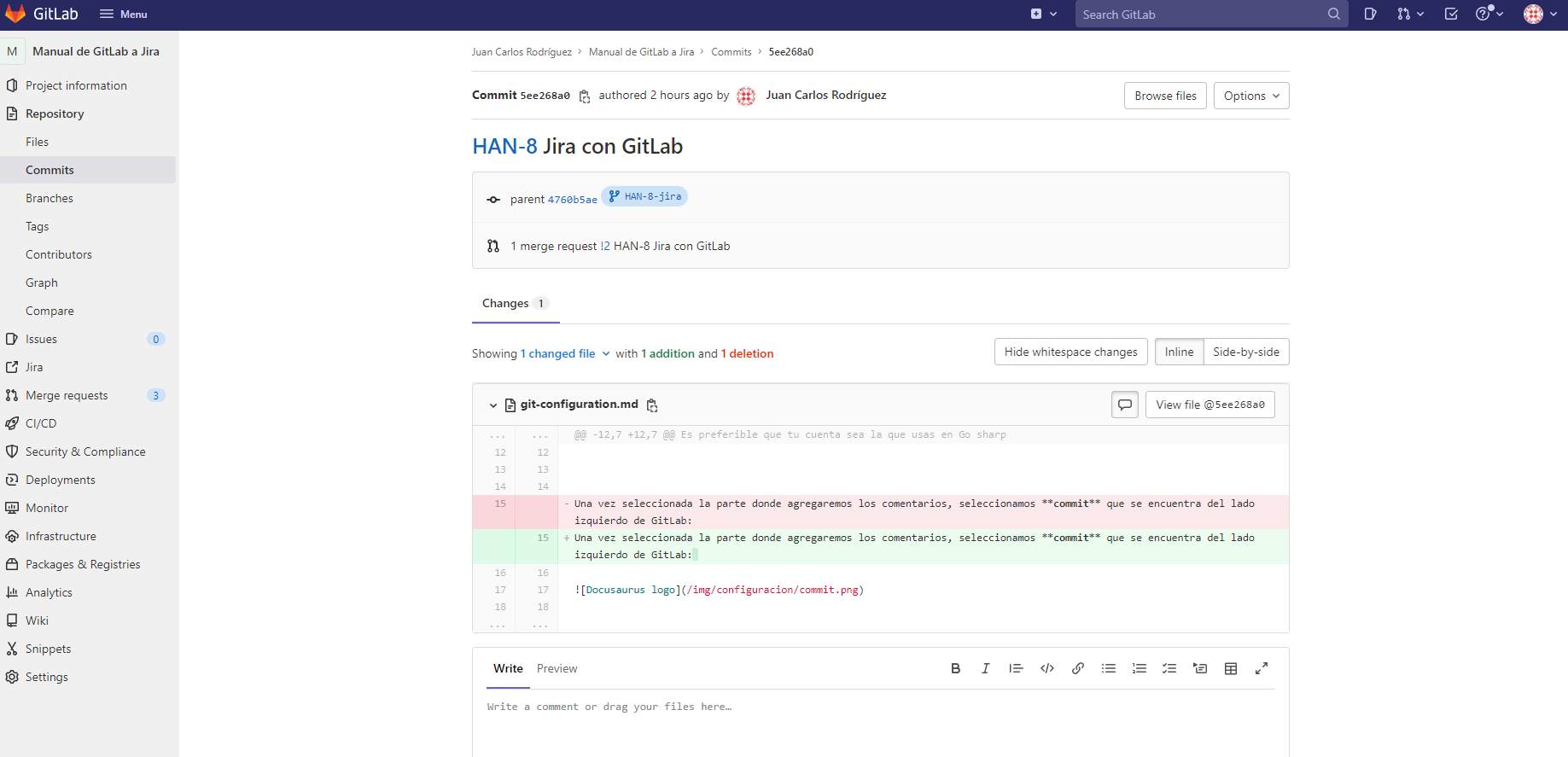Toggle comments on the file diff

(x=1125, y=405)
